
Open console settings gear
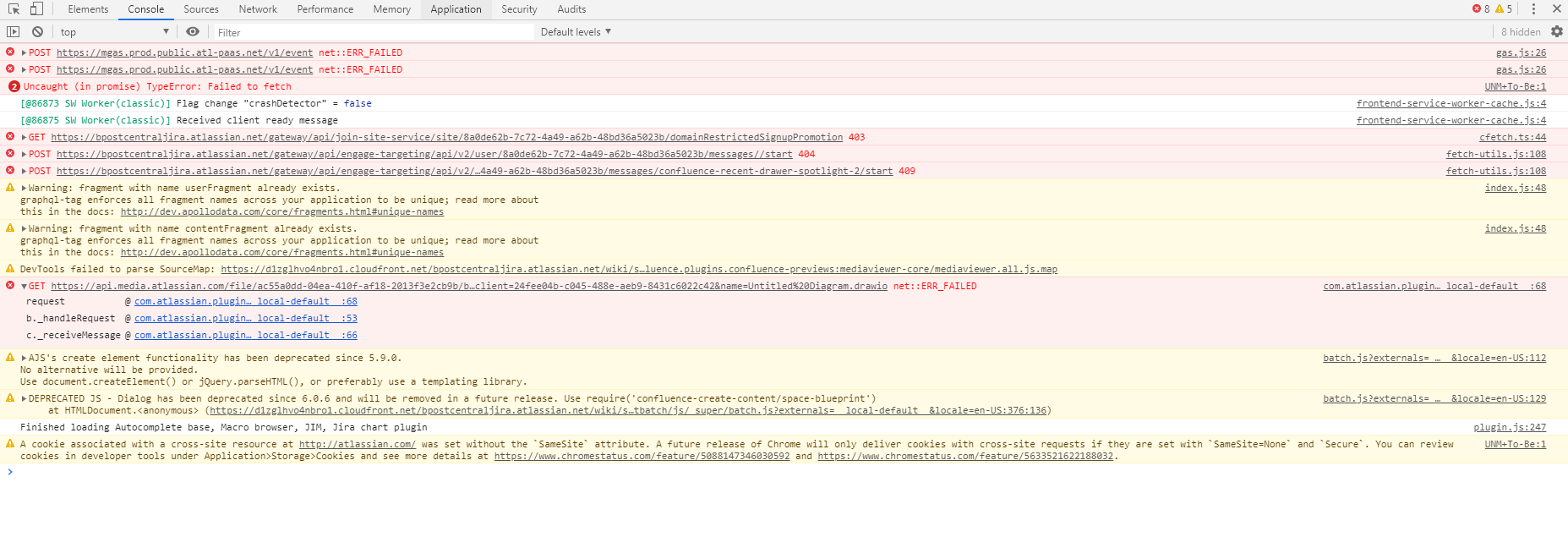(1557, 32)
